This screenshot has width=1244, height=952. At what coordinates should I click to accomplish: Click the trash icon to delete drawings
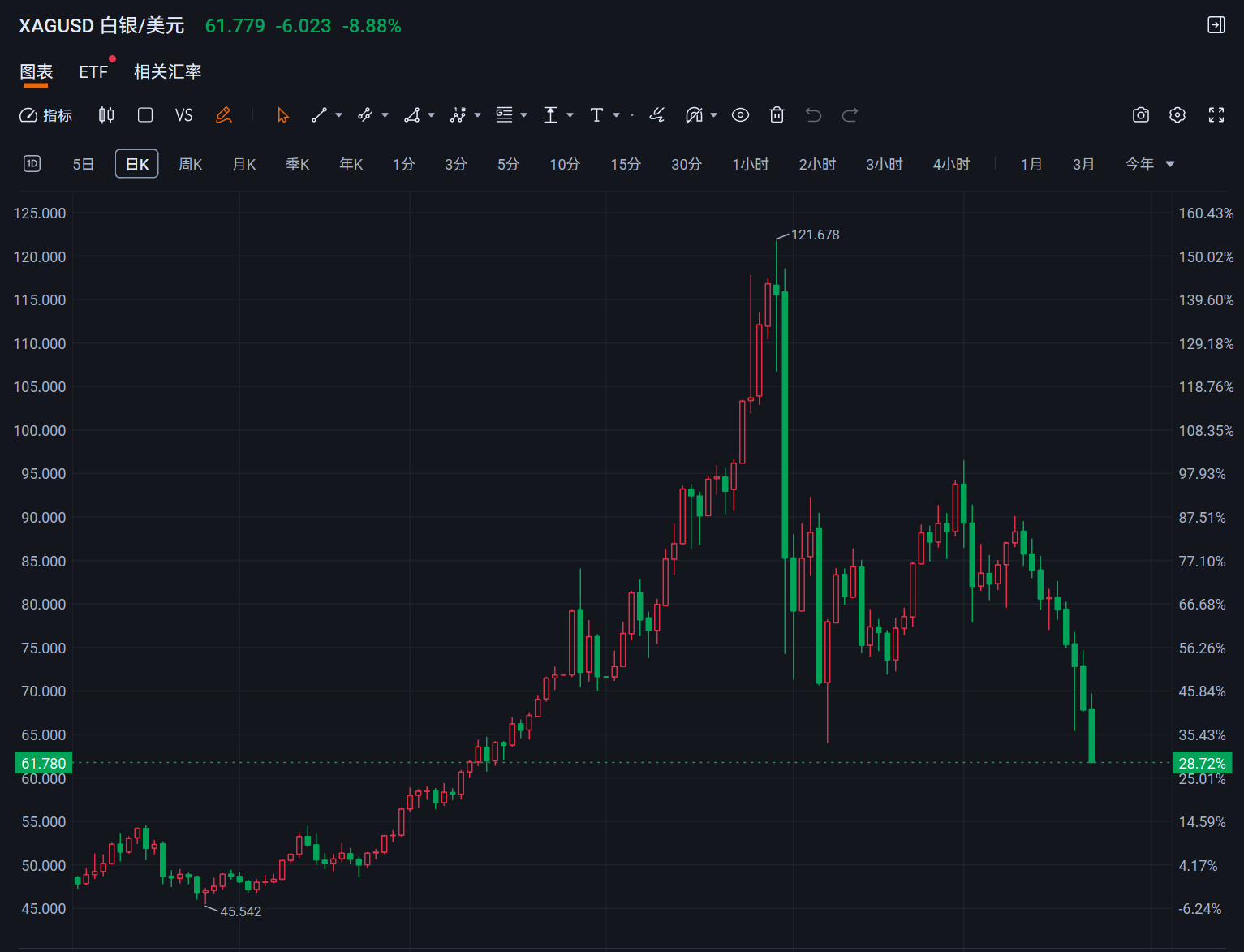(x=777, y=115)
